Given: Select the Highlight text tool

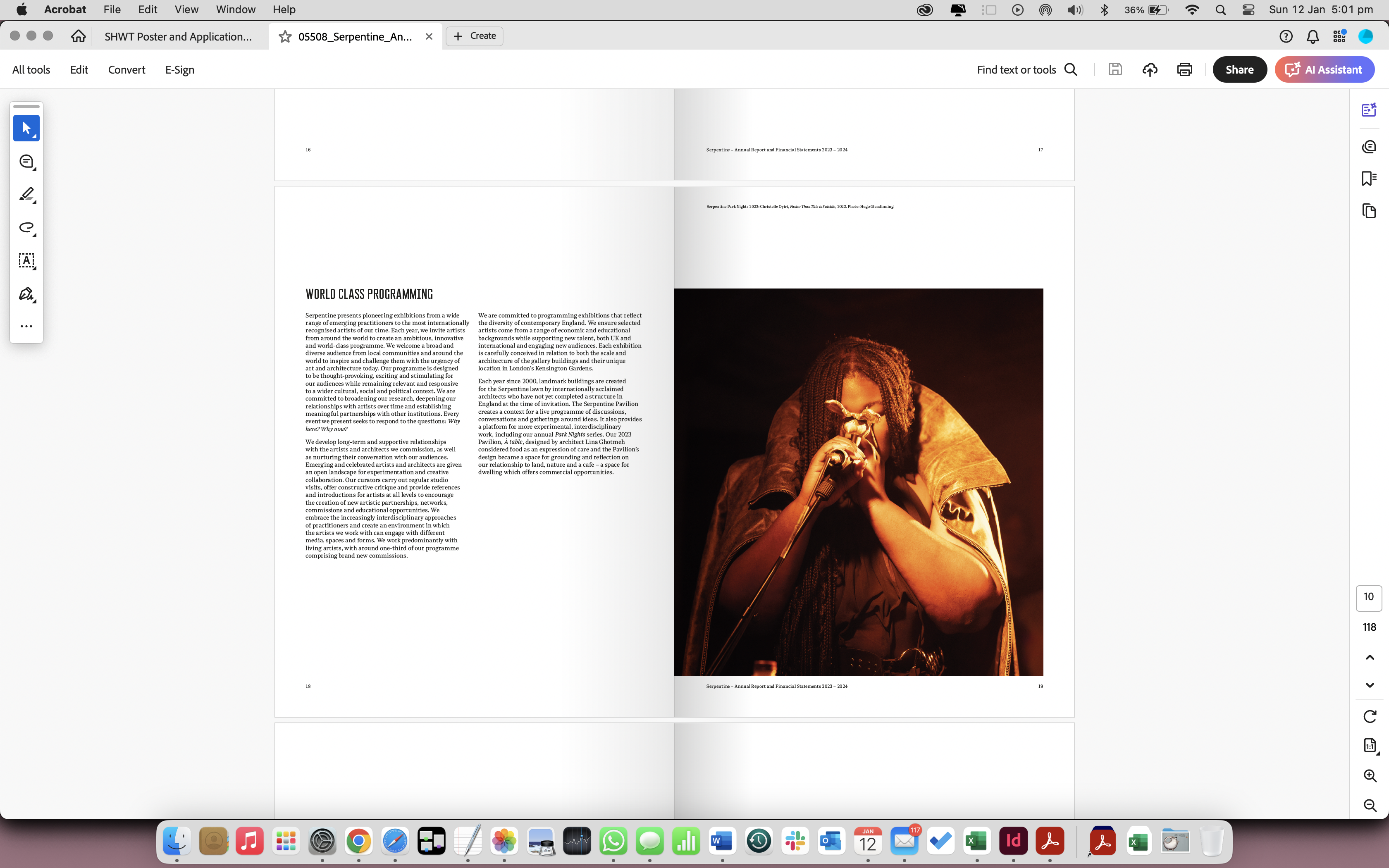Looking at the screenshot, I should tap(26, 194).
